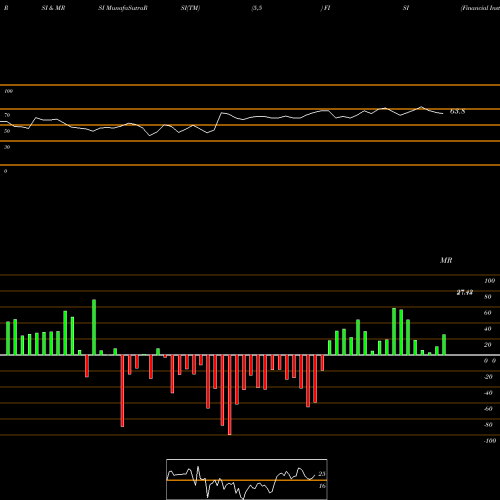The image size is (500, 500).
Task: Open the mini RSI overview chart thumbnail
Action: [x=247, y=479]
